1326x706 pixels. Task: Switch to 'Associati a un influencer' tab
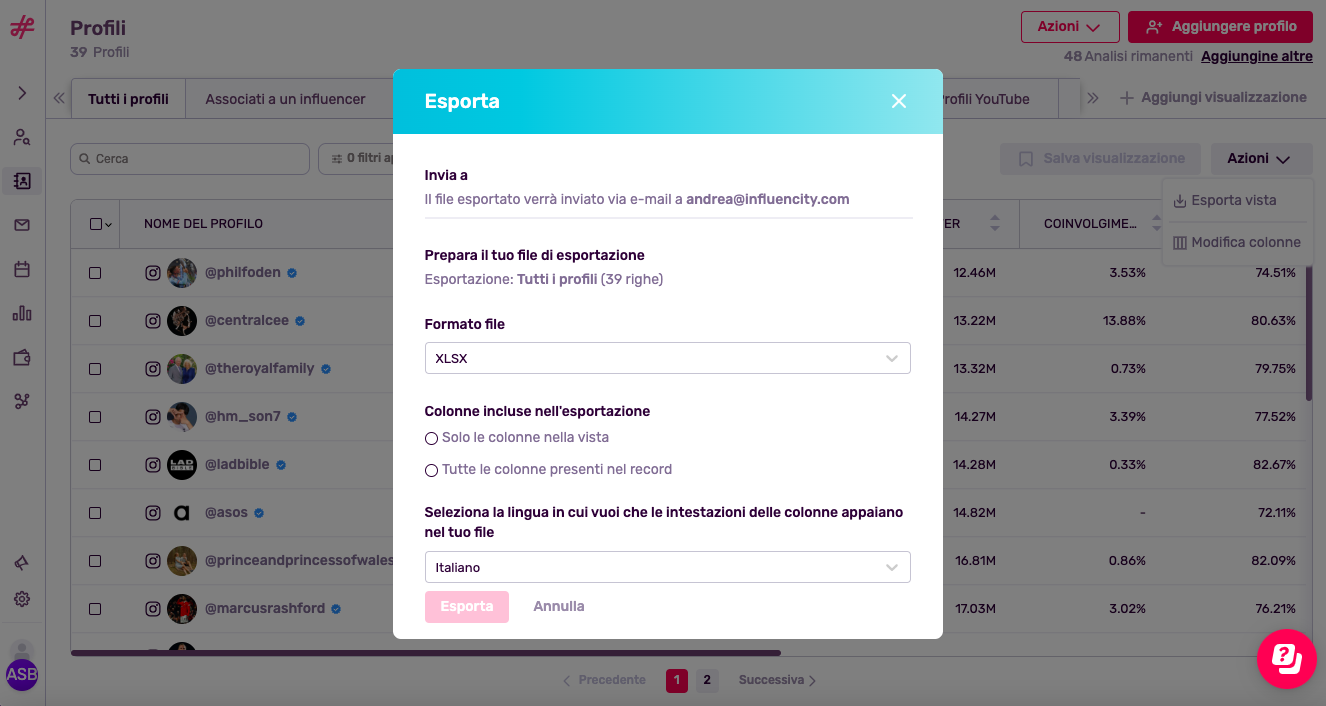point(286,99)
